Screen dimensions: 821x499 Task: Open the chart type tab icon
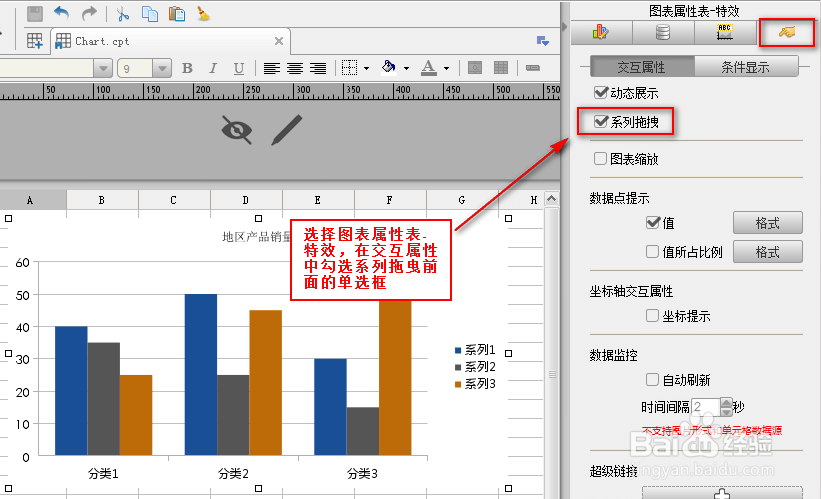click(601, 32)
